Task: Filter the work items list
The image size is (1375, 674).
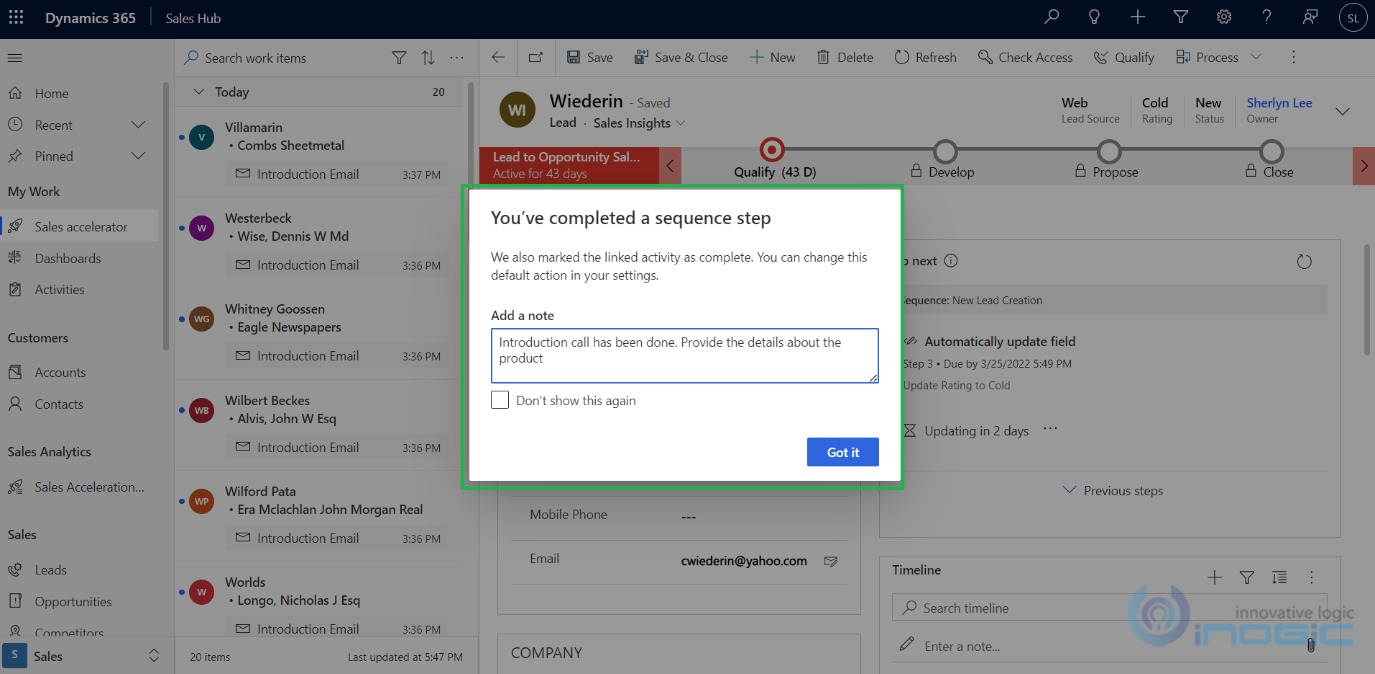Action: (399, 58)
